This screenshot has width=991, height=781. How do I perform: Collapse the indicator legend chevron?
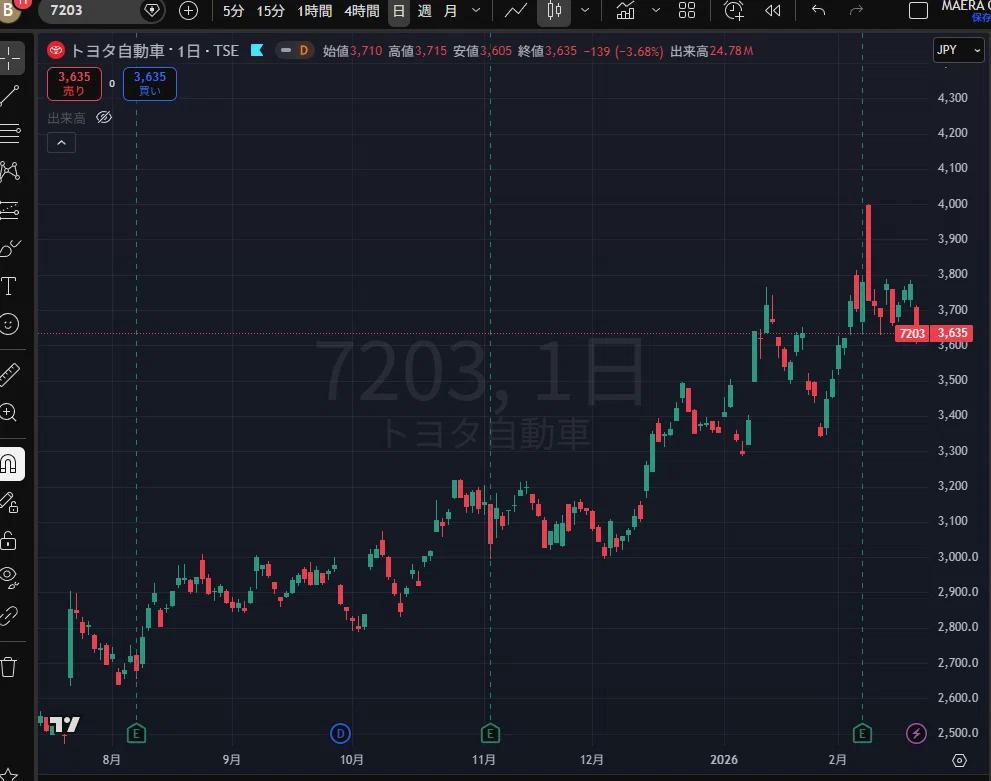(61, 143)
